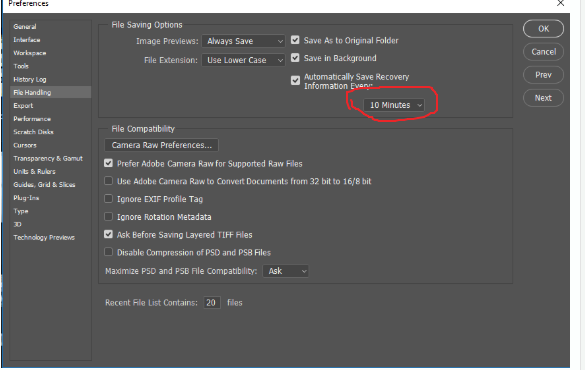Go to previous page with Prev
The width and height of the screenshot is (585, 370).
[x=543, y=75]
